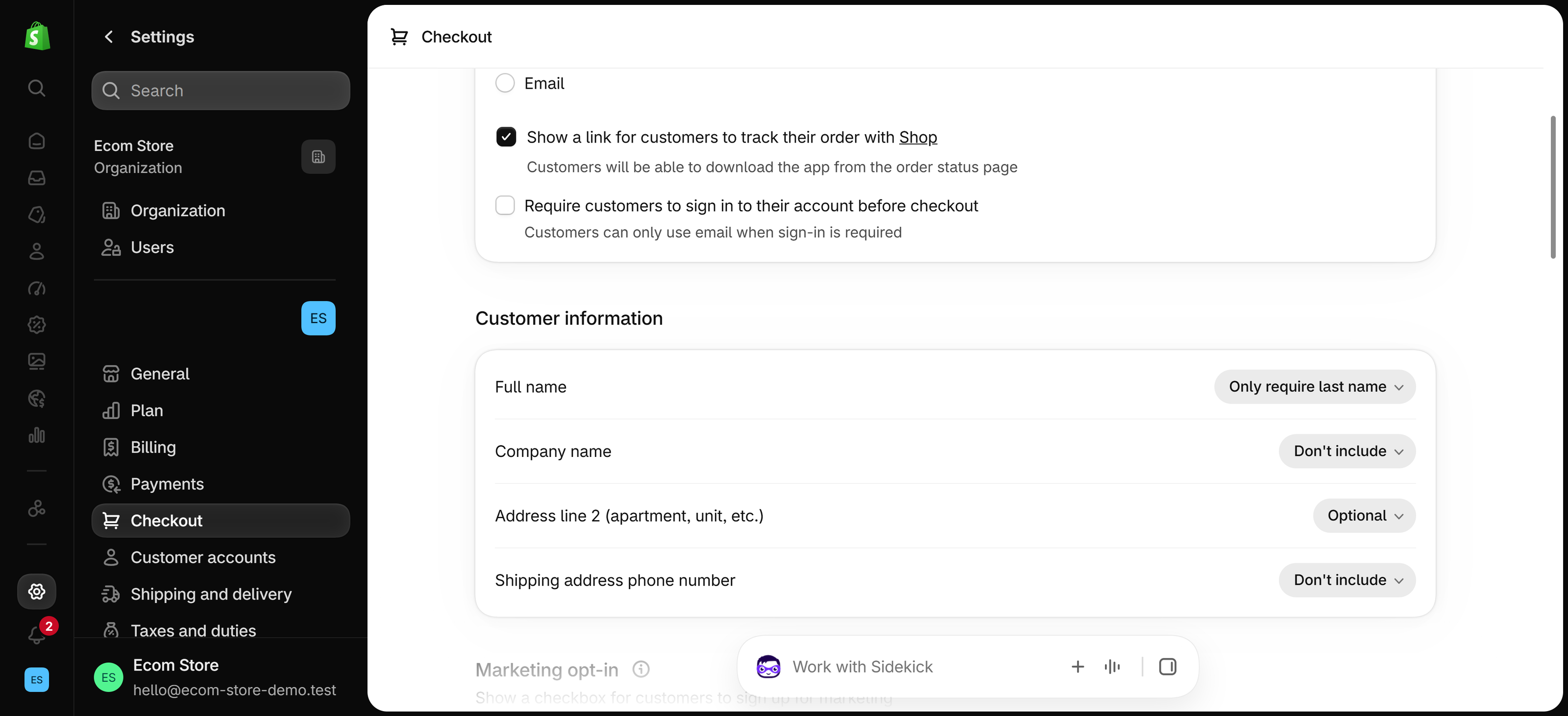Viewport: 1568px width, 716px height.
Task: Open the Content image icon in left rail
Action: 37,361
